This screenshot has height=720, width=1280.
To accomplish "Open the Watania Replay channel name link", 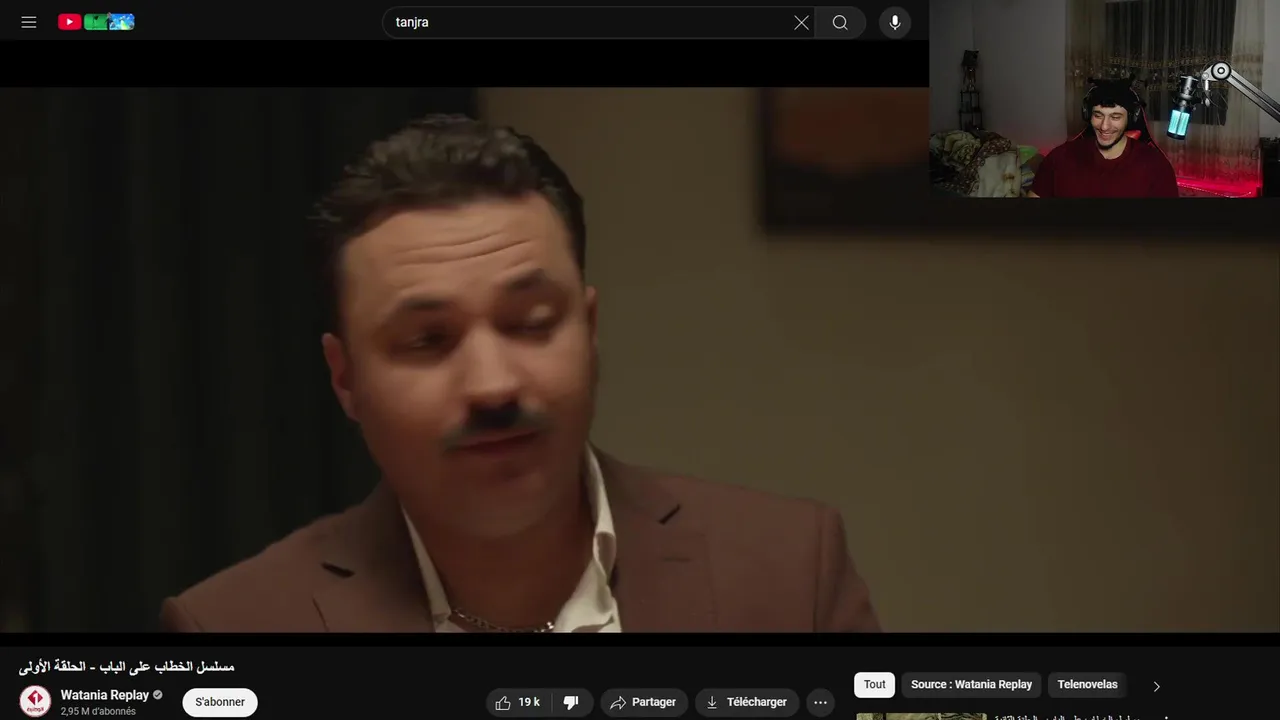I will [105, 695].
